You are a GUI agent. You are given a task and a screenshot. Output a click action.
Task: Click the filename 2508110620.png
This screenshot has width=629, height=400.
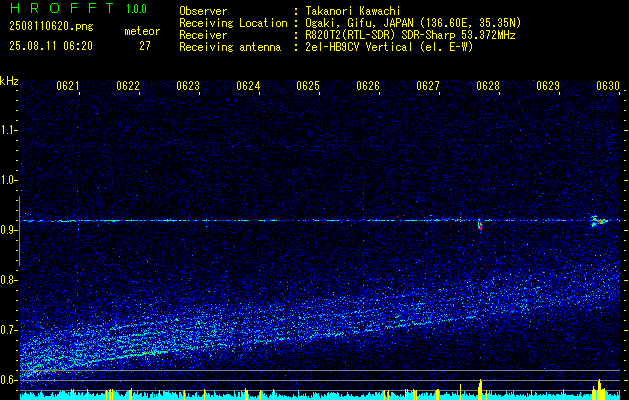[x=51, y=26]
